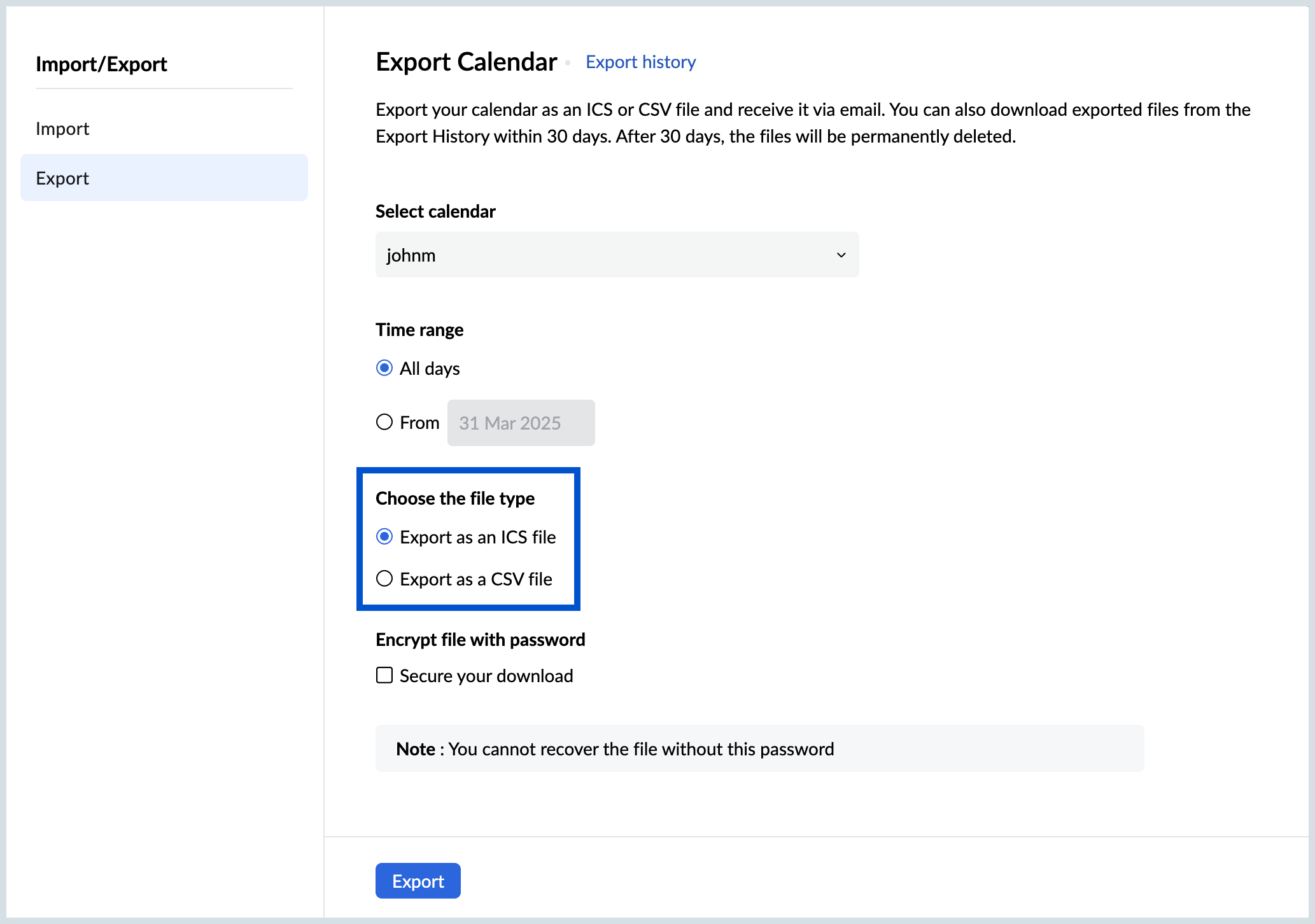Click the blue Export button
Image resolution: width=1315 pixels, height=924 pixels.
(418, 881)
